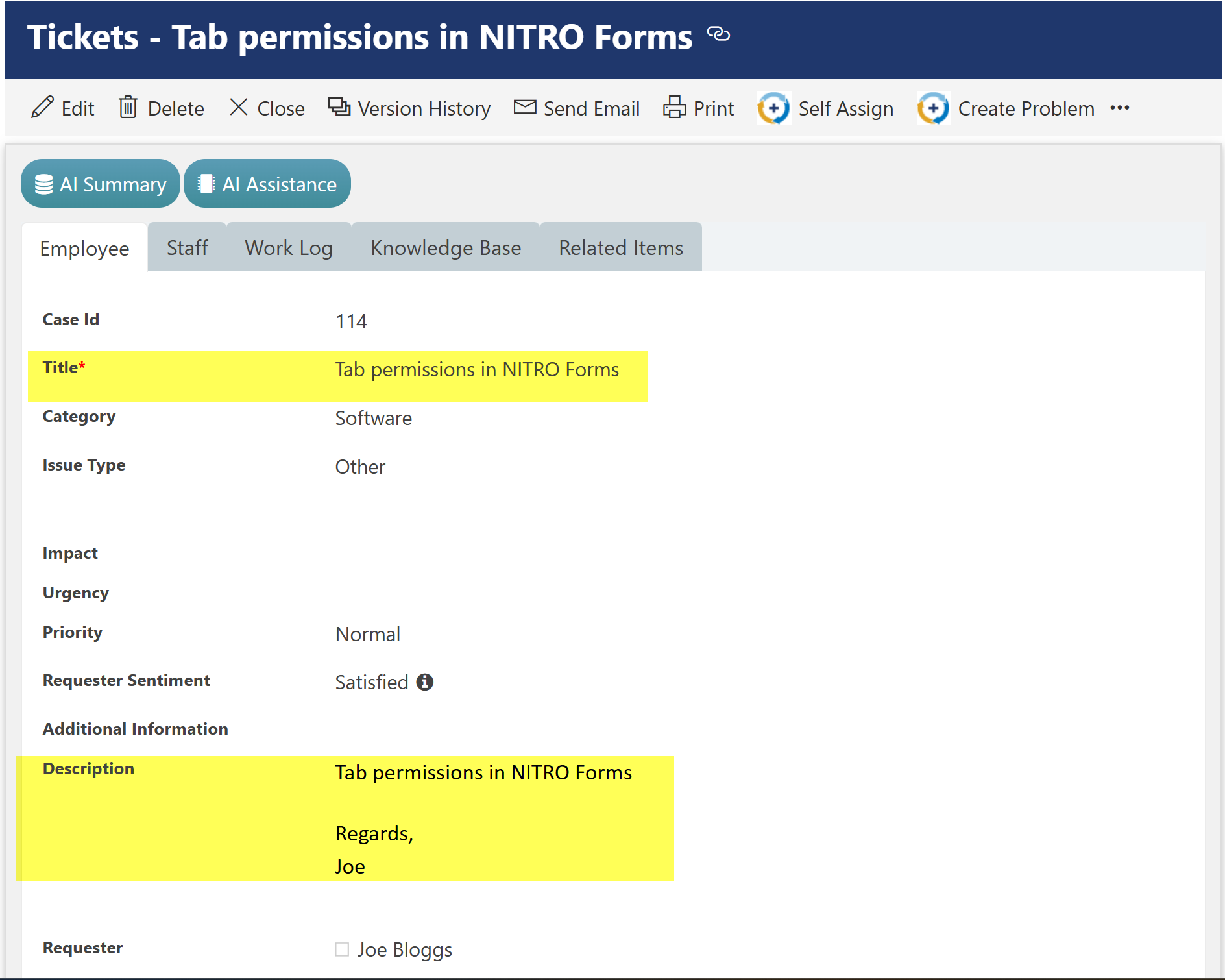The width and height of the screenshot is (1225, 980).
Task: Show info for Satisfied sentiment
Action: [x=425, y=682]
